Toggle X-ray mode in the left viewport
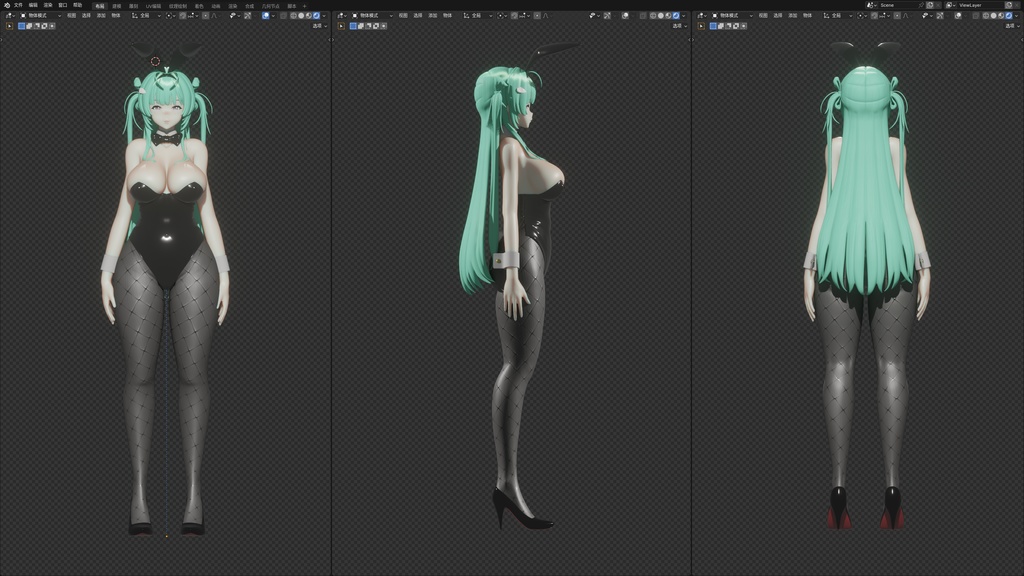The height and width of the screenshot is (576, 1024). coord(282,17)
